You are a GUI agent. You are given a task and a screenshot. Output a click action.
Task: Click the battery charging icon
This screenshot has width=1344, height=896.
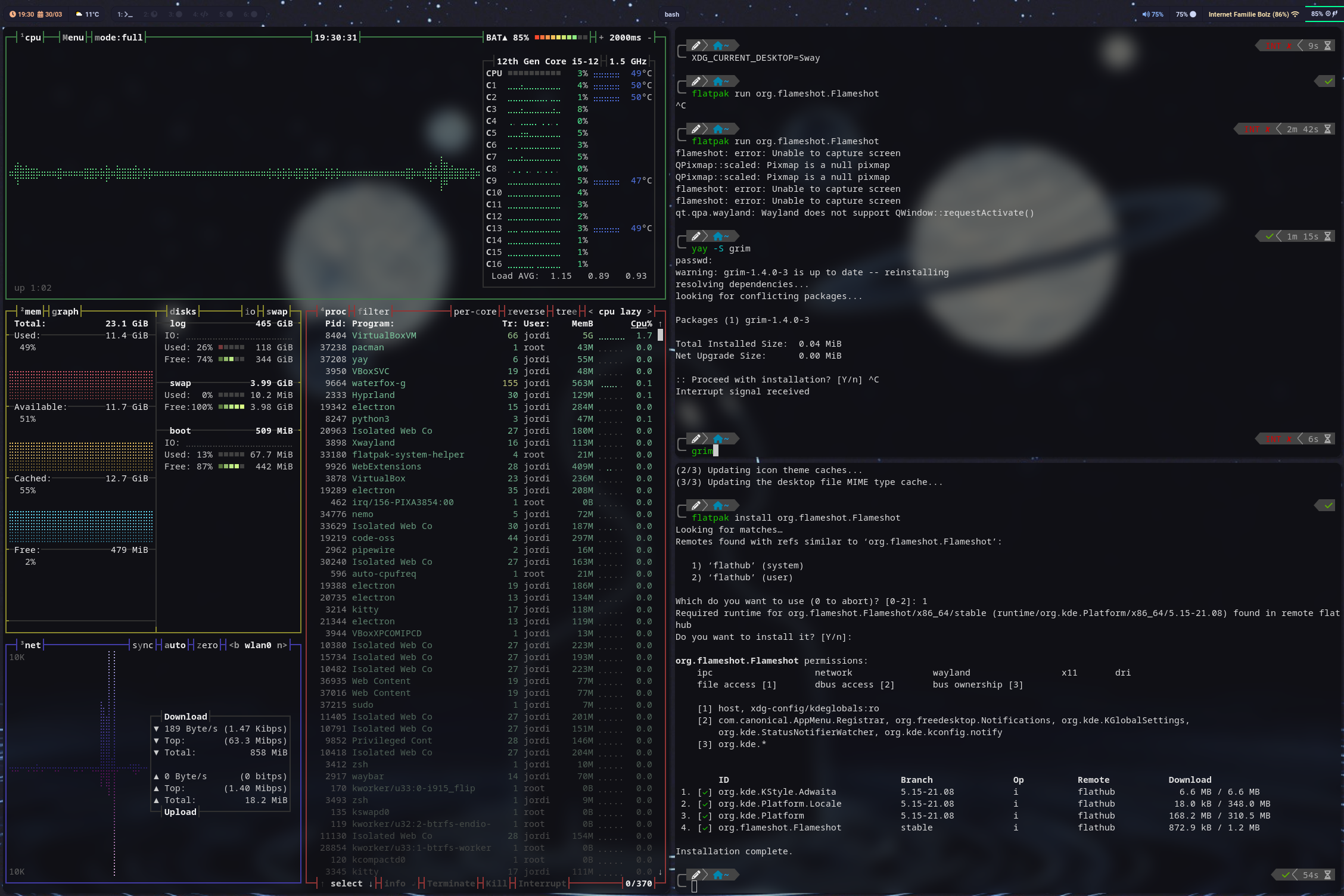pos(1334,14)
